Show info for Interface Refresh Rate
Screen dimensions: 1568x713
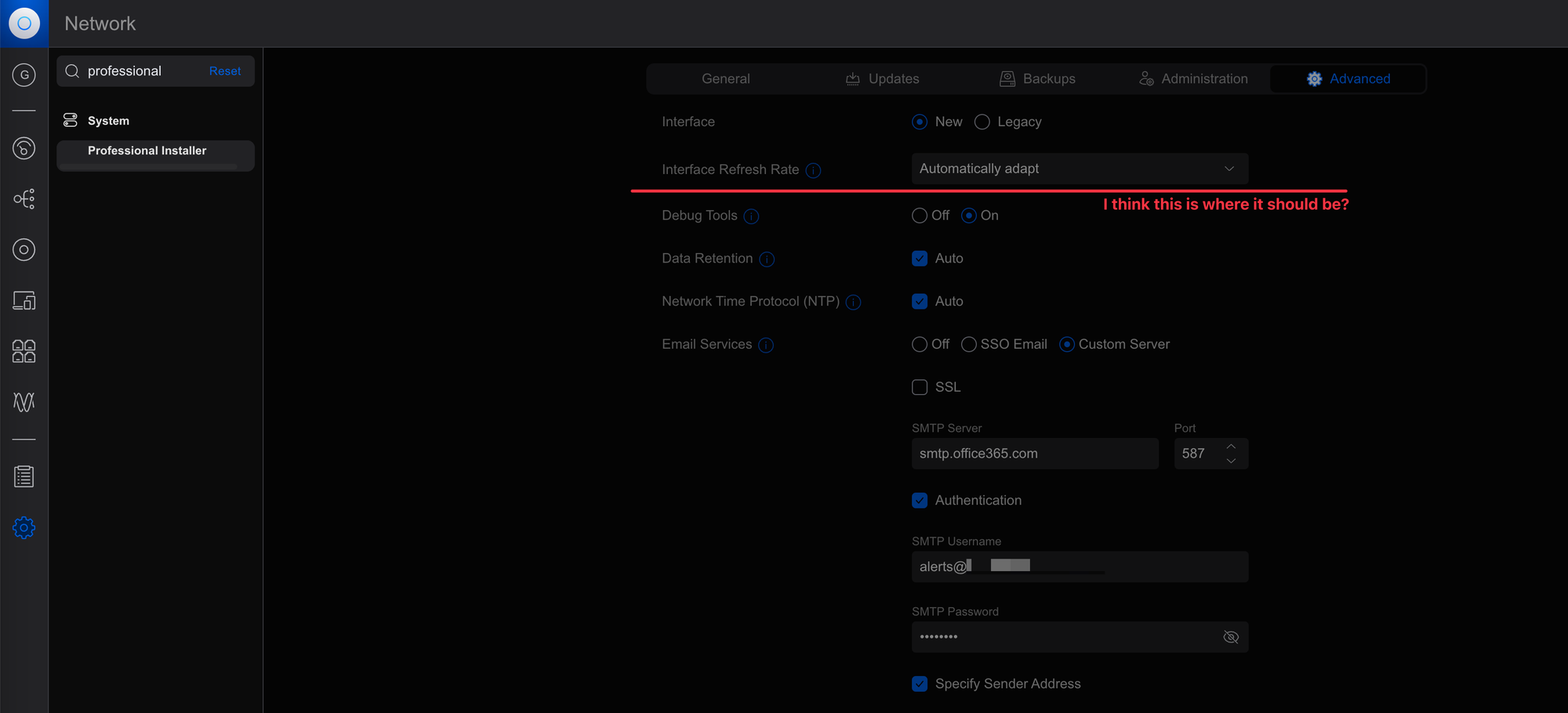(x=814, y=170)
